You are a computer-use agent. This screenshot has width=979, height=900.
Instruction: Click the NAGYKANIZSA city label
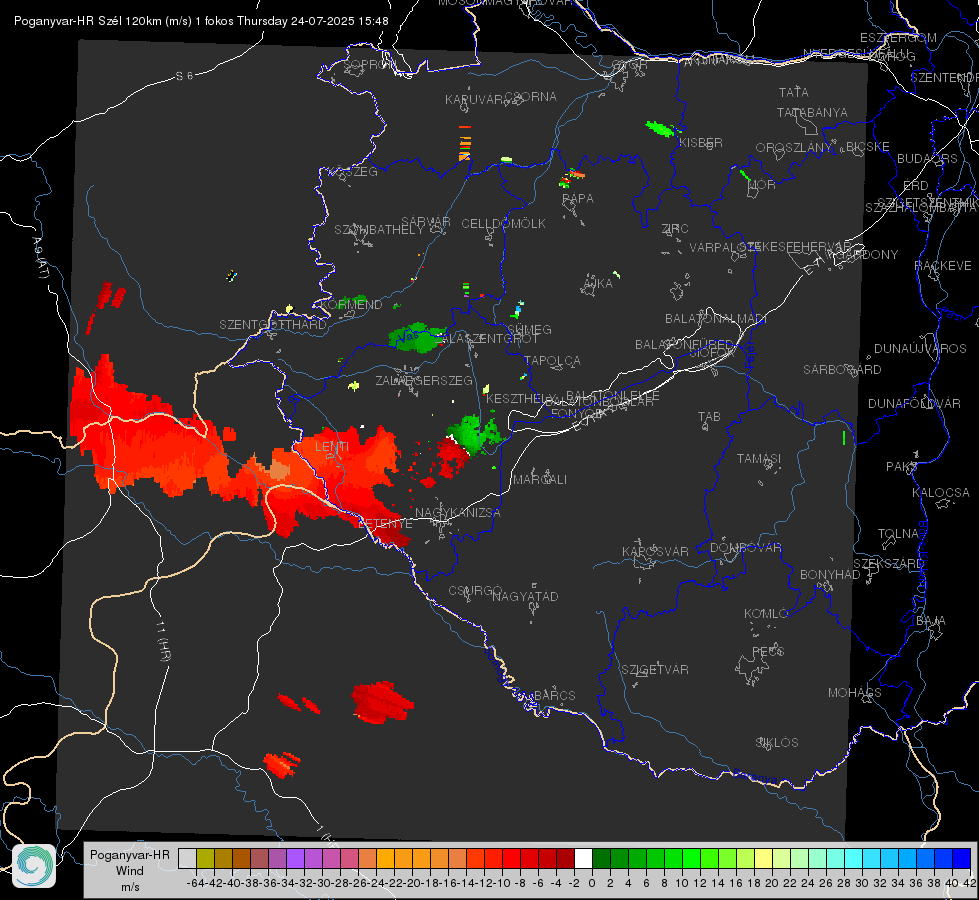458,513
